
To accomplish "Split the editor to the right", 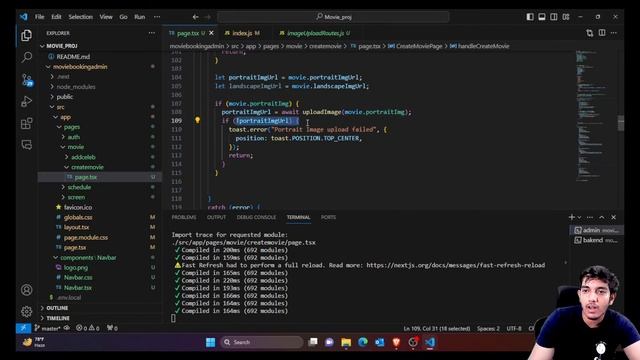I will click(x=602, y=33).
